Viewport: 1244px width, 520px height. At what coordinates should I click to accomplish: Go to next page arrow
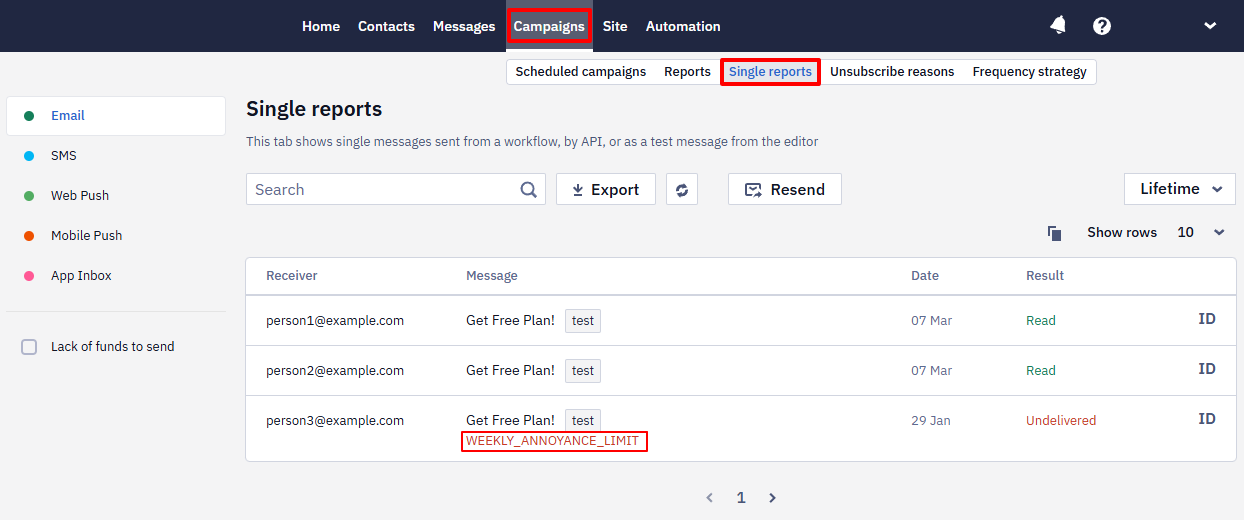pos(772,497)
